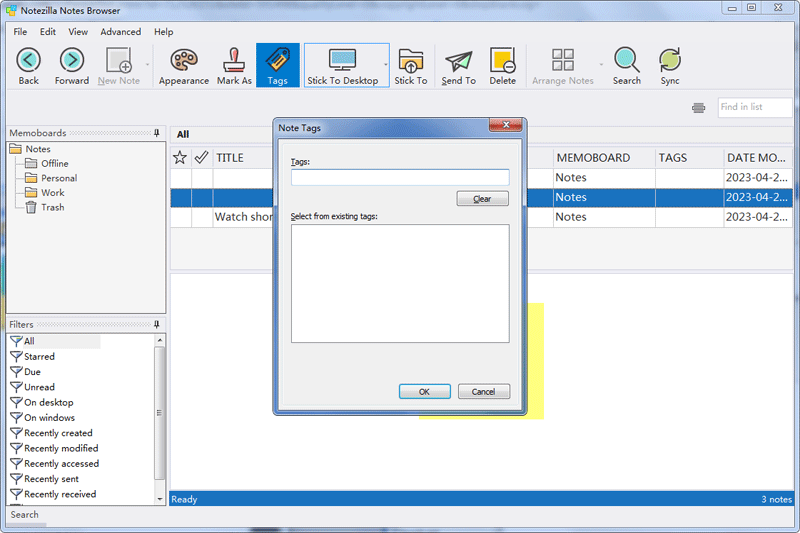
Task: Select the 'Watch shor' note row
Action: [243, 217]
